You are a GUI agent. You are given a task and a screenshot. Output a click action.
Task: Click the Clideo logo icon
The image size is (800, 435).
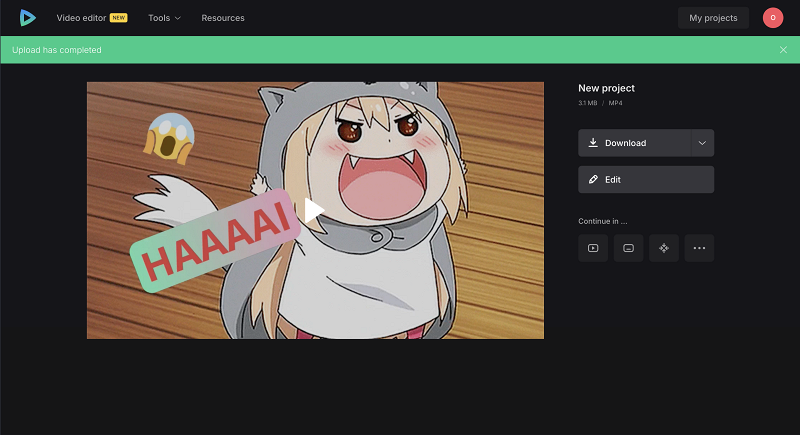coord(28,18)
